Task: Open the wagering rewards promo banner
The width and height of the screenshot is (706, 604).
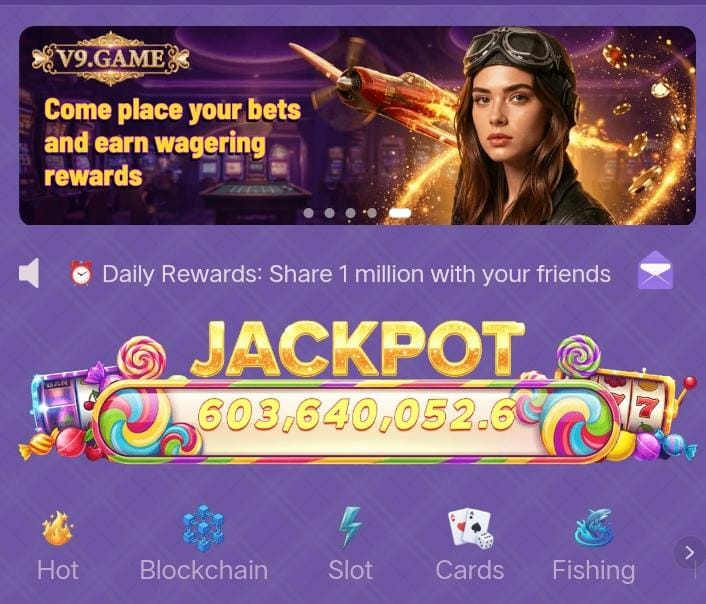Action: point(358,125)
